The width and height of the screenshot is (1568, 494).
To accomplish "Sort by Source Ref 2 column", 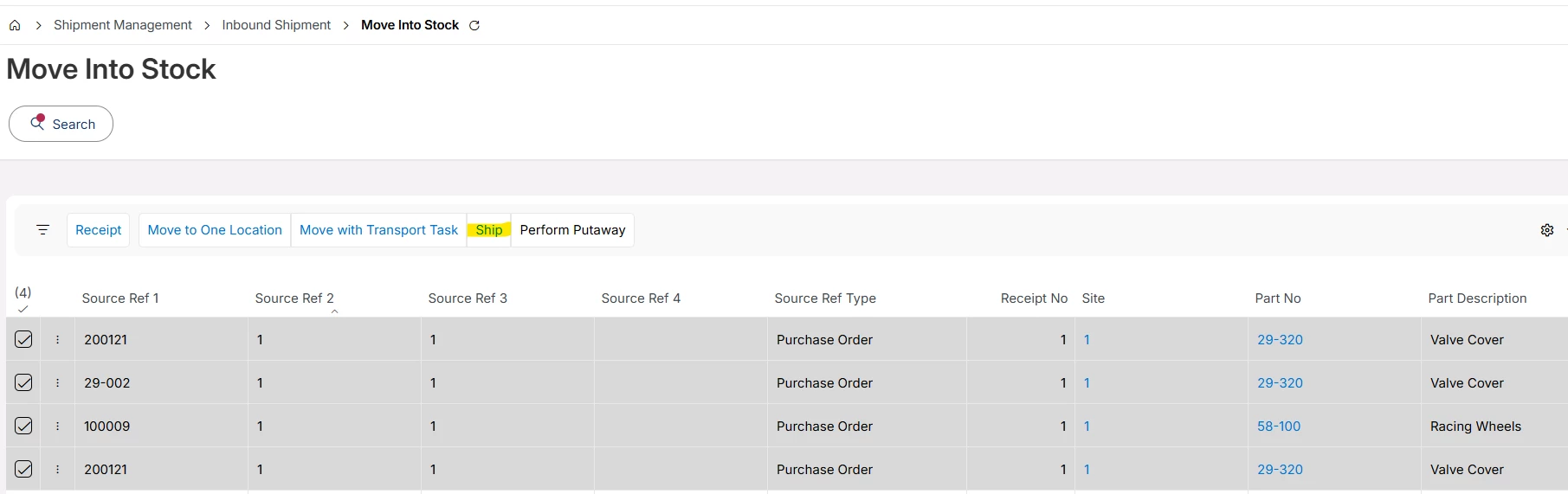I will pos(294,298).
